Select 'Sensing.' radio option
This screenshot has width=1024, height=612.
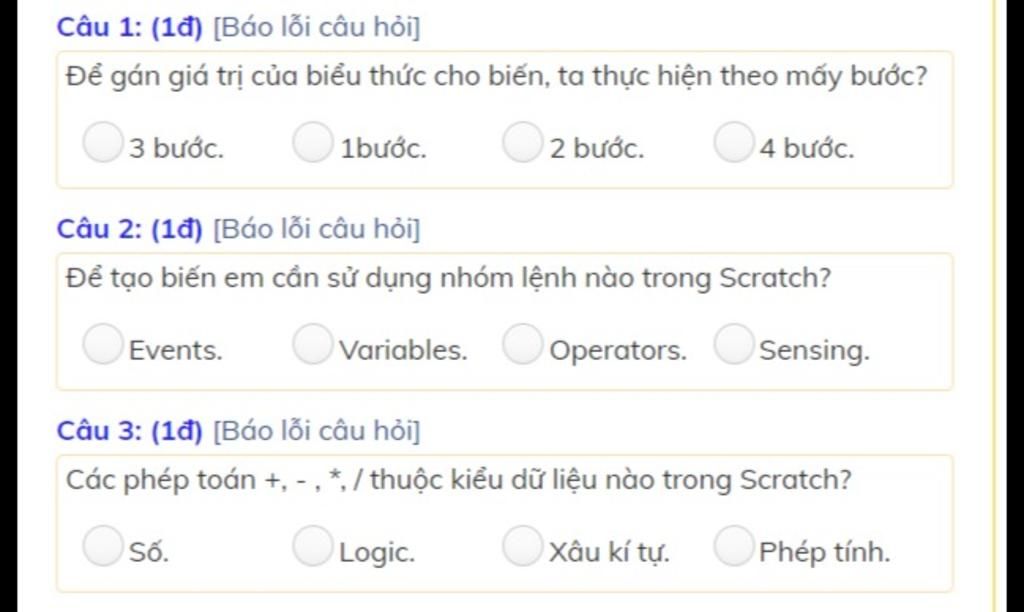click(x=734, y=344)
